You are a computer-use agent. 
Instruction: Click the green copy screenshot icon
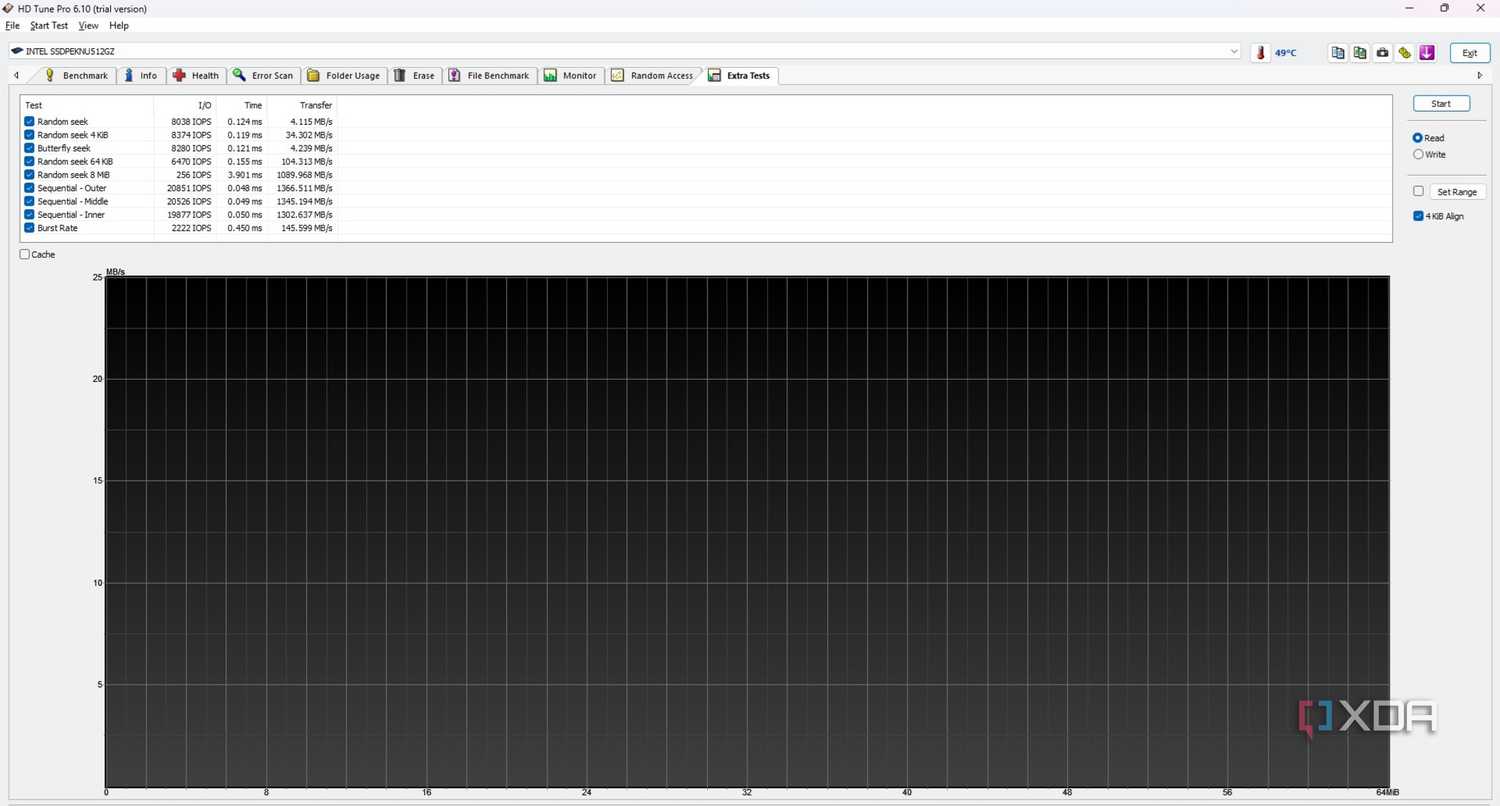coord(1360,52)
